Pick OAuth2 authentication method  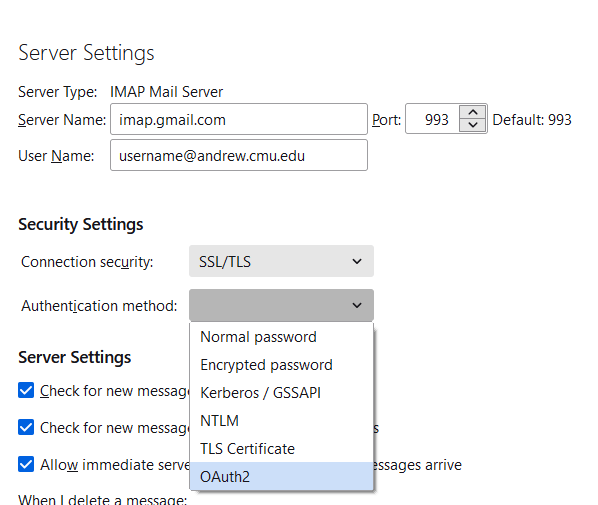(281, 476)
